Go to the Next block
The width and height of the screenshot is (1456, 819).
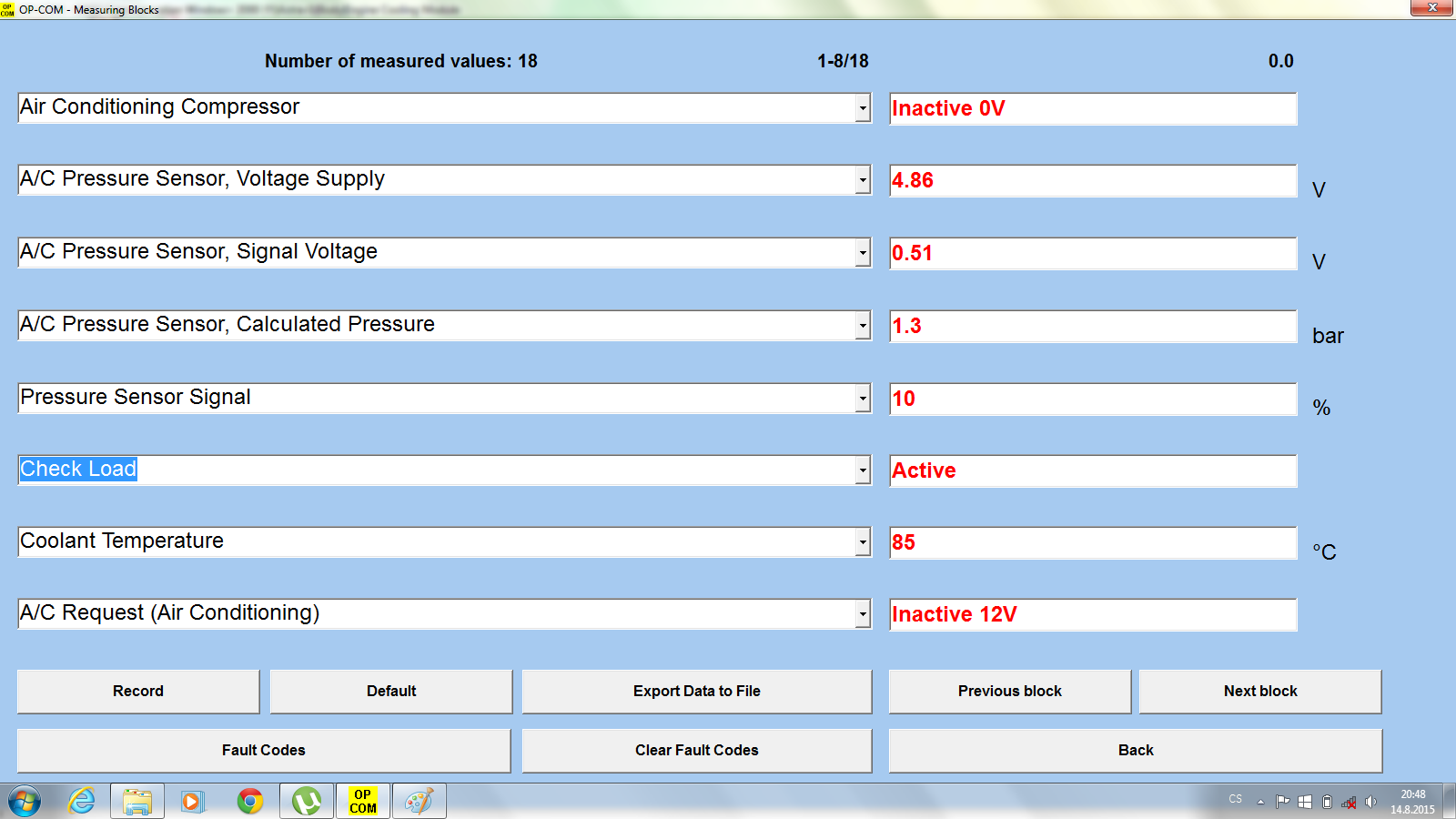point(1259,692)
